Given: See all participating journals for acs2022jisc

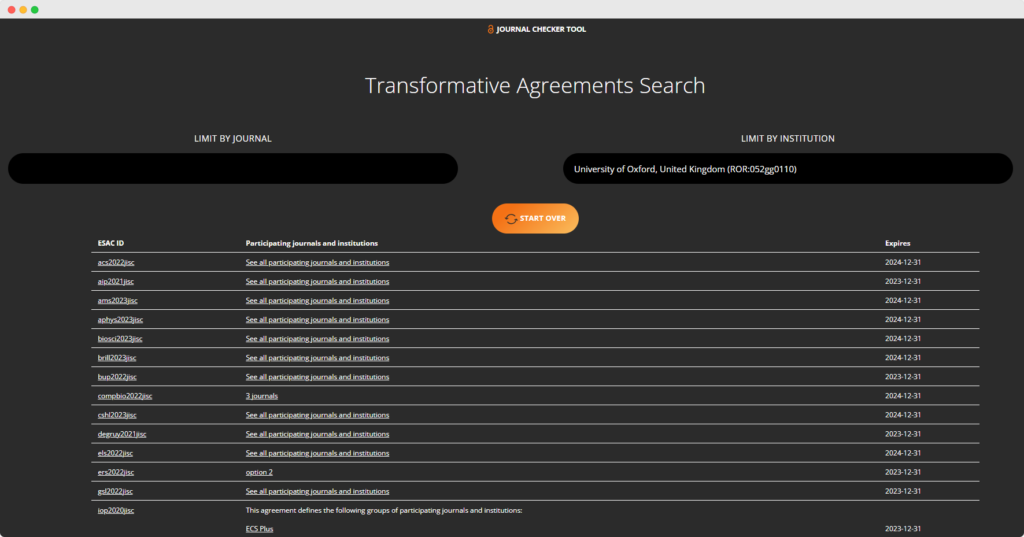Looking at the screenshot, I should click(x=317, y=263).
